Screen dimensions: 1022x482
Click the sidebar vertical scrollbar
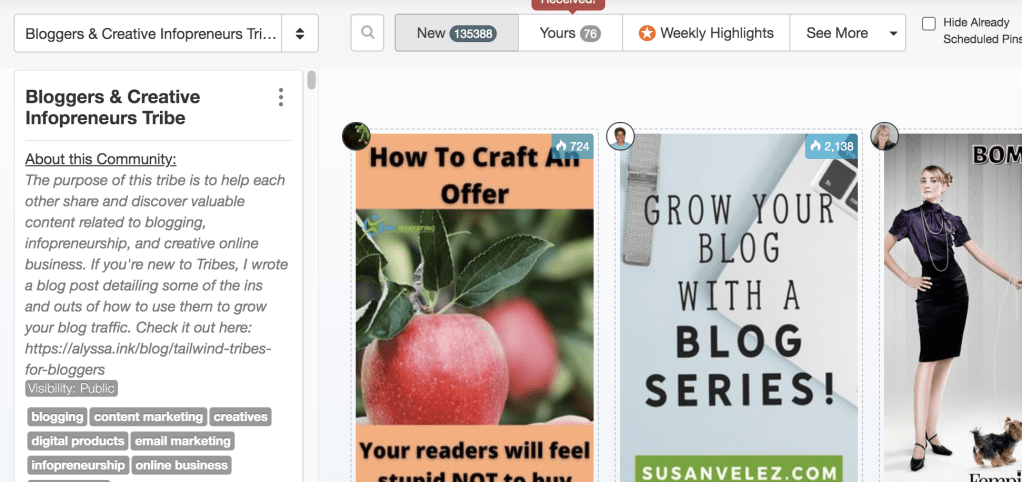tap(312, 80)
